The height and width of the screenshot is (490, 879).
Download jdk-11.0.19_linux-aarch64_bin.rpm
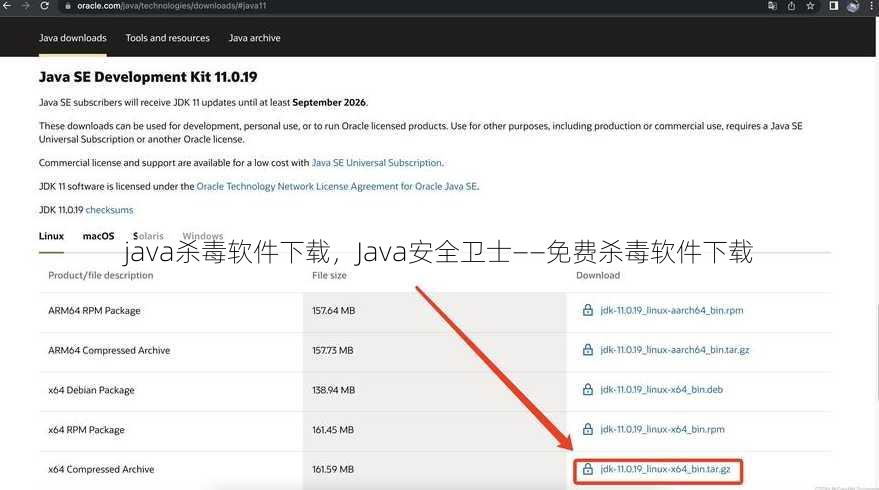click(672, 310)
